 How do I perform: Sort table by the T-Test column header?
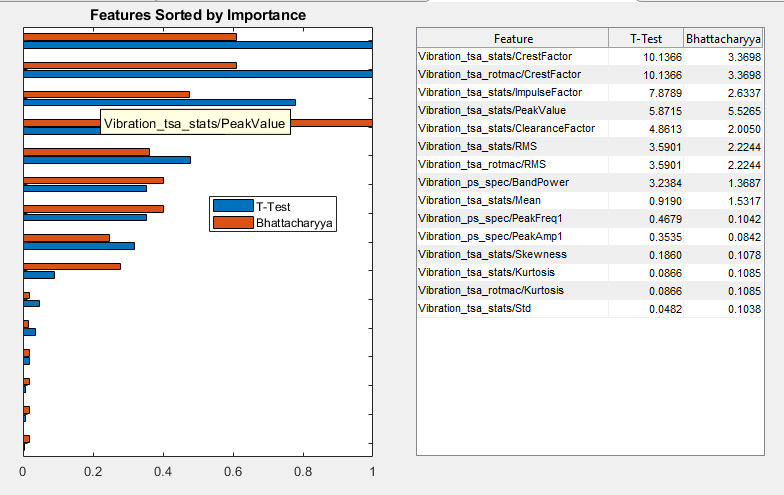[x=645, y=39]
